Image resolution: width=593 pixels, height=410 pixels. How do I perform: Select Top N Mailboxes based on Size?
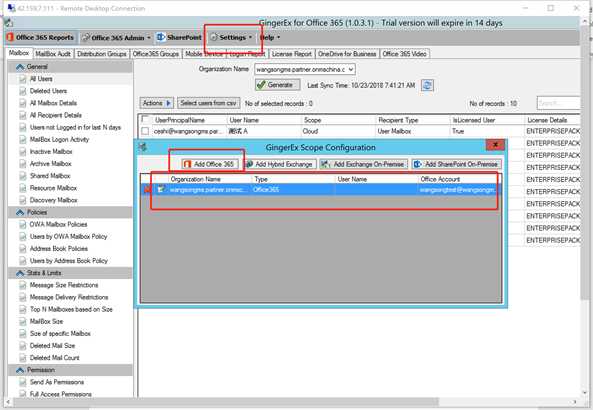[x=71, y=309]
